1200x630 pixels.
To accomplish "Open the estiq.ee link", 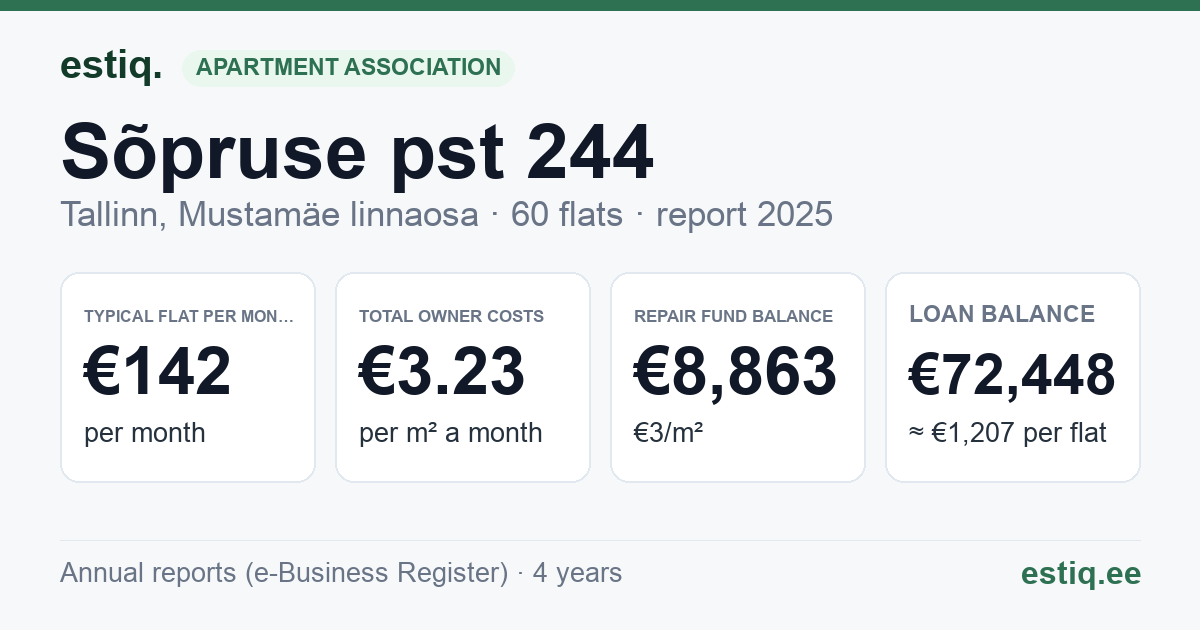I will [x=1081, y=573].
